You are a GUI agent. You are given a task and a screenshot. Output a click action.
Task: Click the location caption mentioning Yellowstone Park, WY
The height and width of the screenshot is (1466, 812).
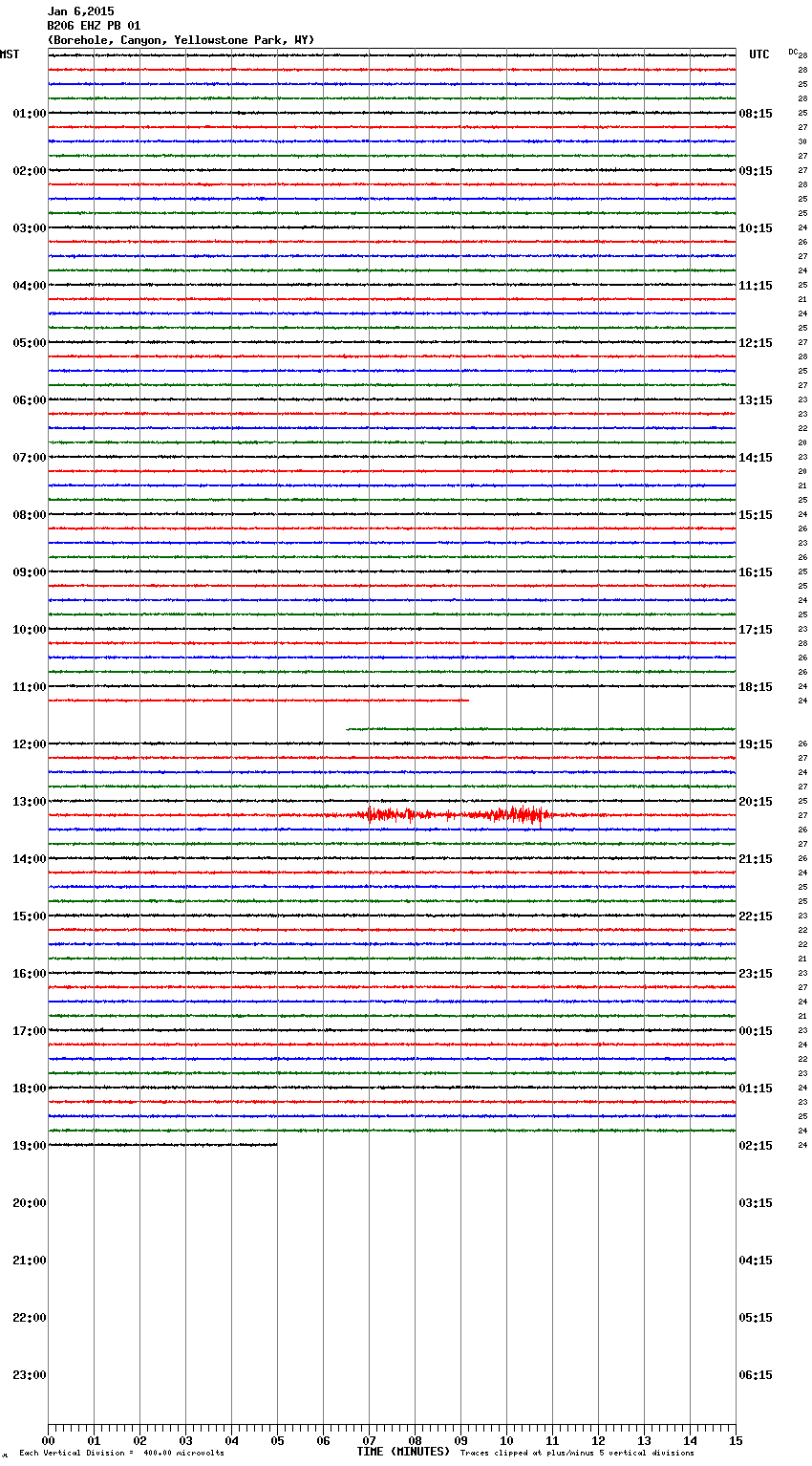[x=181, y=40]
